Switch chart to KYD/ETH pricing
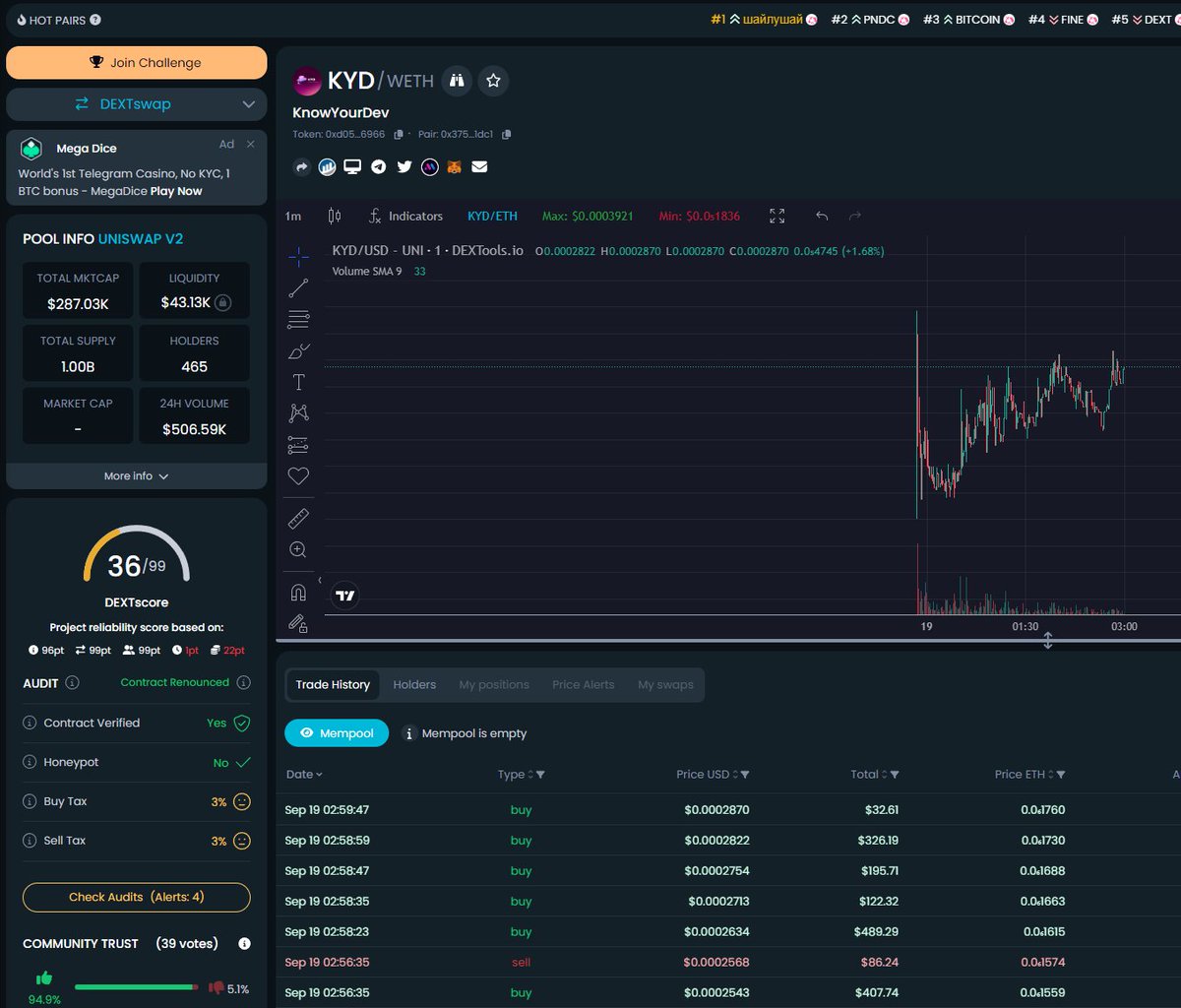This screenshot has height=1008, width=1181. [492, 216]
